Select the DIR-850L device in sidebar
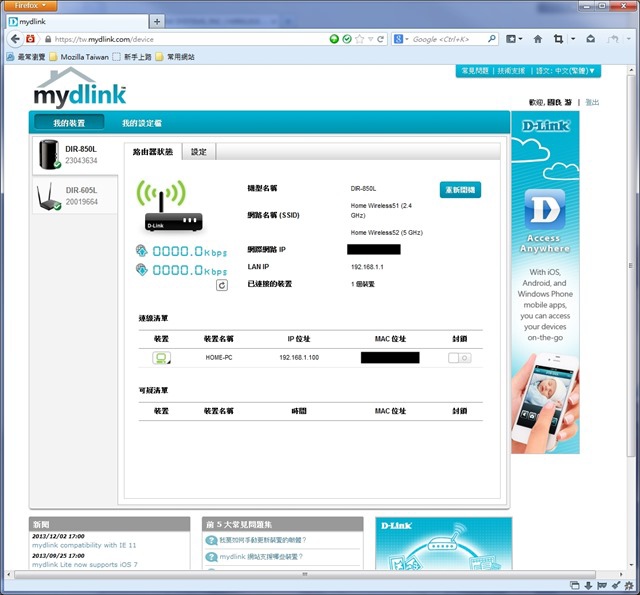This screenshot has height=595, width=640. pyautogui.click(x=76, y=155)
